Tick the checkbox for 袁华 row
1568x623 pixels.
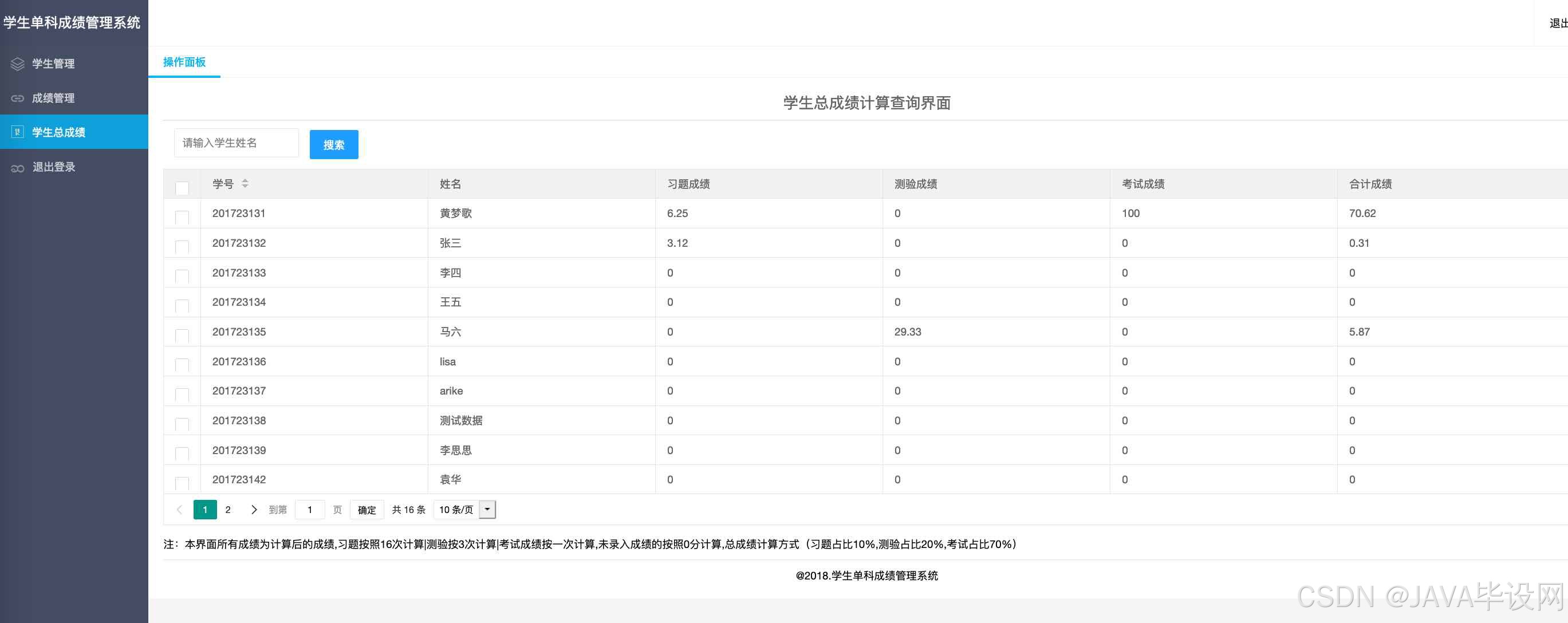pos(182,483)
